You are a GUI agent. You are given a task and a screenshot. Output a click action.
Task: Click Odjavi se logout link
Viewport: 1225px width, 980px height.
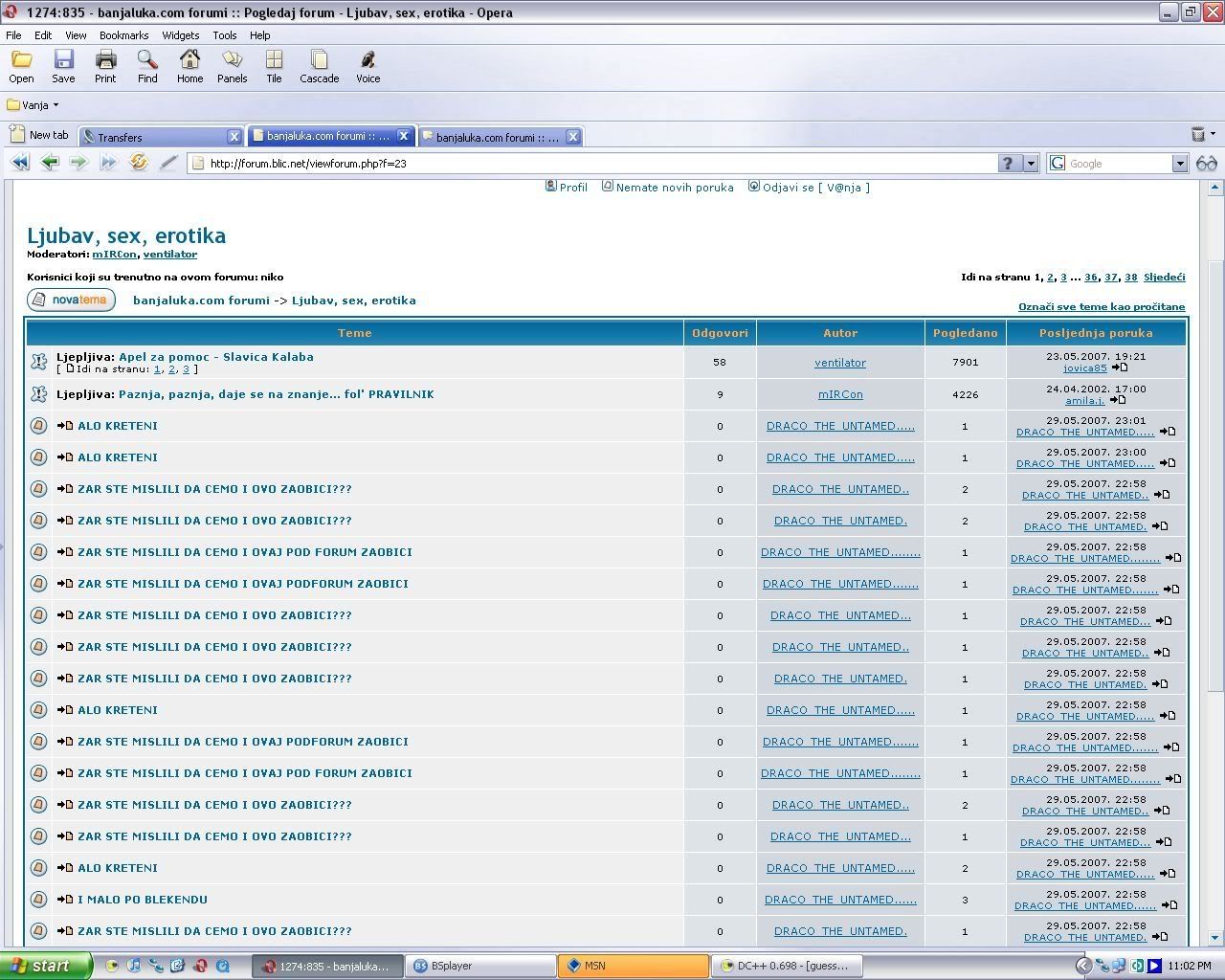[x=815, y=188]
